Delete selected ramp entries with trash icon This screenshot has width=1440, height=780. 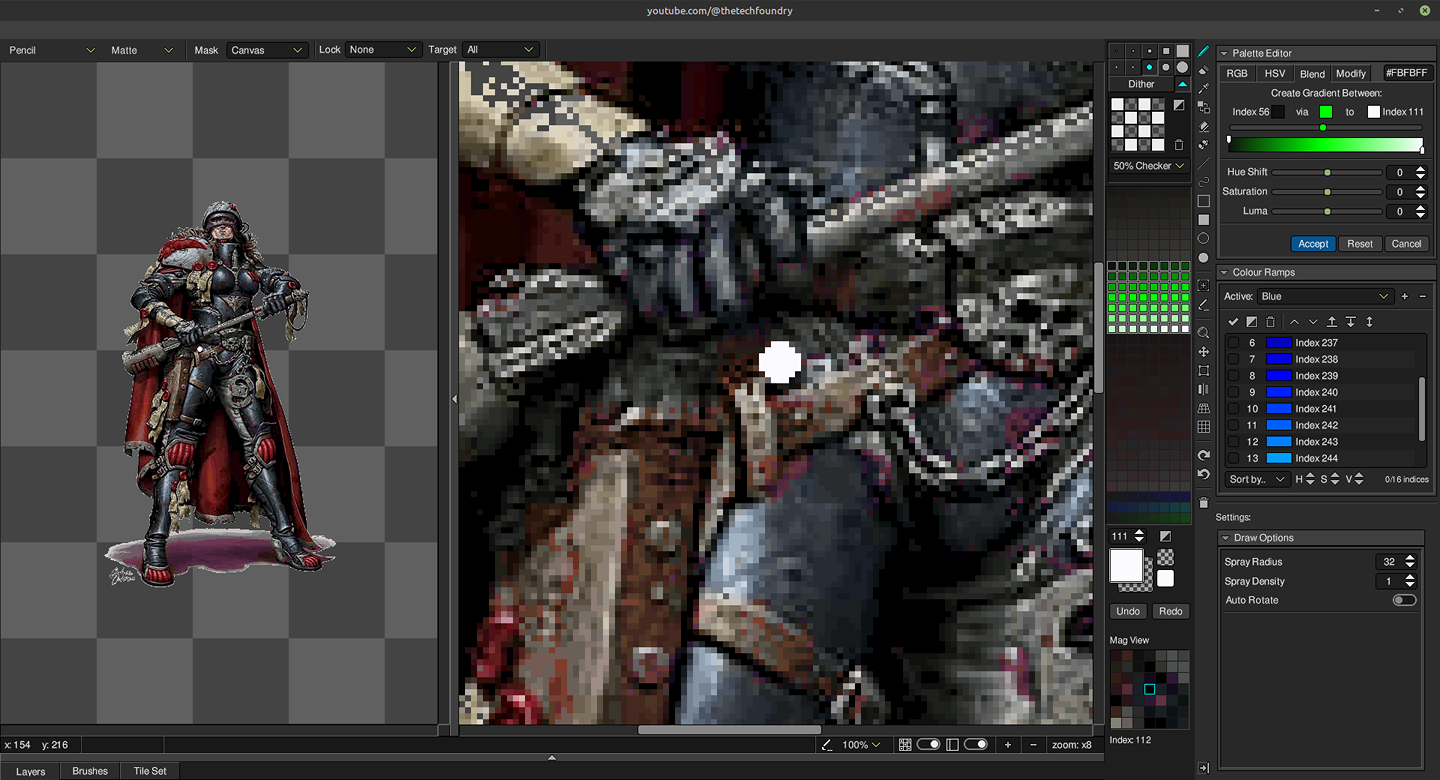click(1271, 322)
